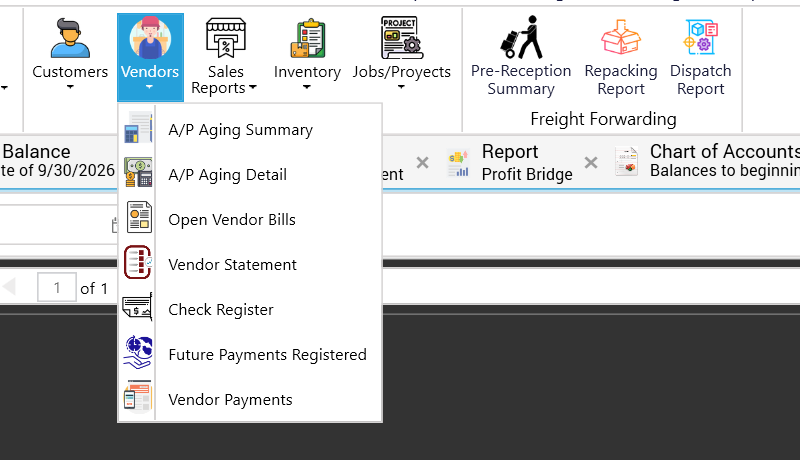Open the Pre-Reception Summary icon
800x460 pixels.
(521, 37)
